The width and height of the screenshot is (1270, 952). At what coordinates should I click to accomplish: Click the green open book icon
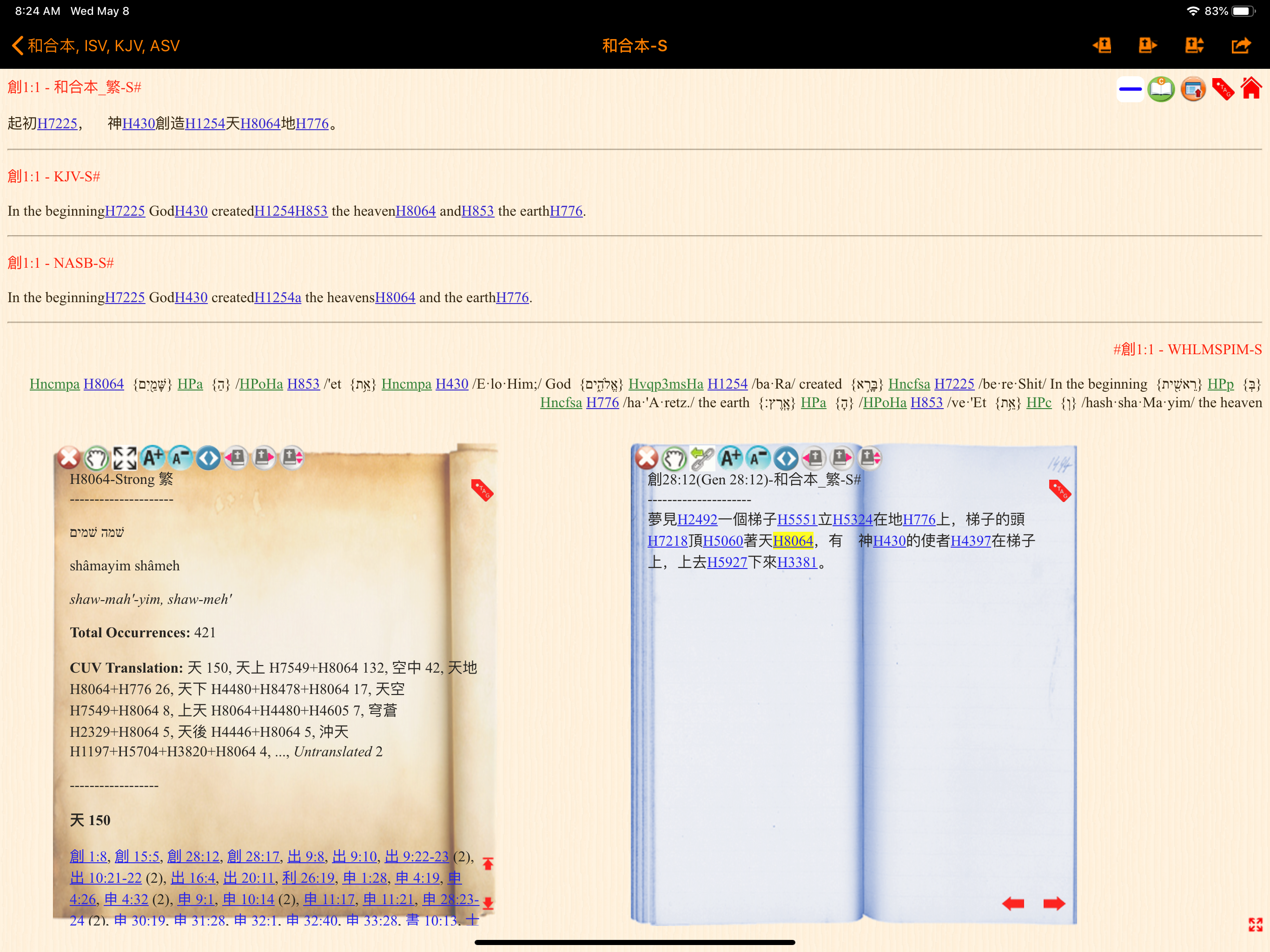pos(1161,90)
